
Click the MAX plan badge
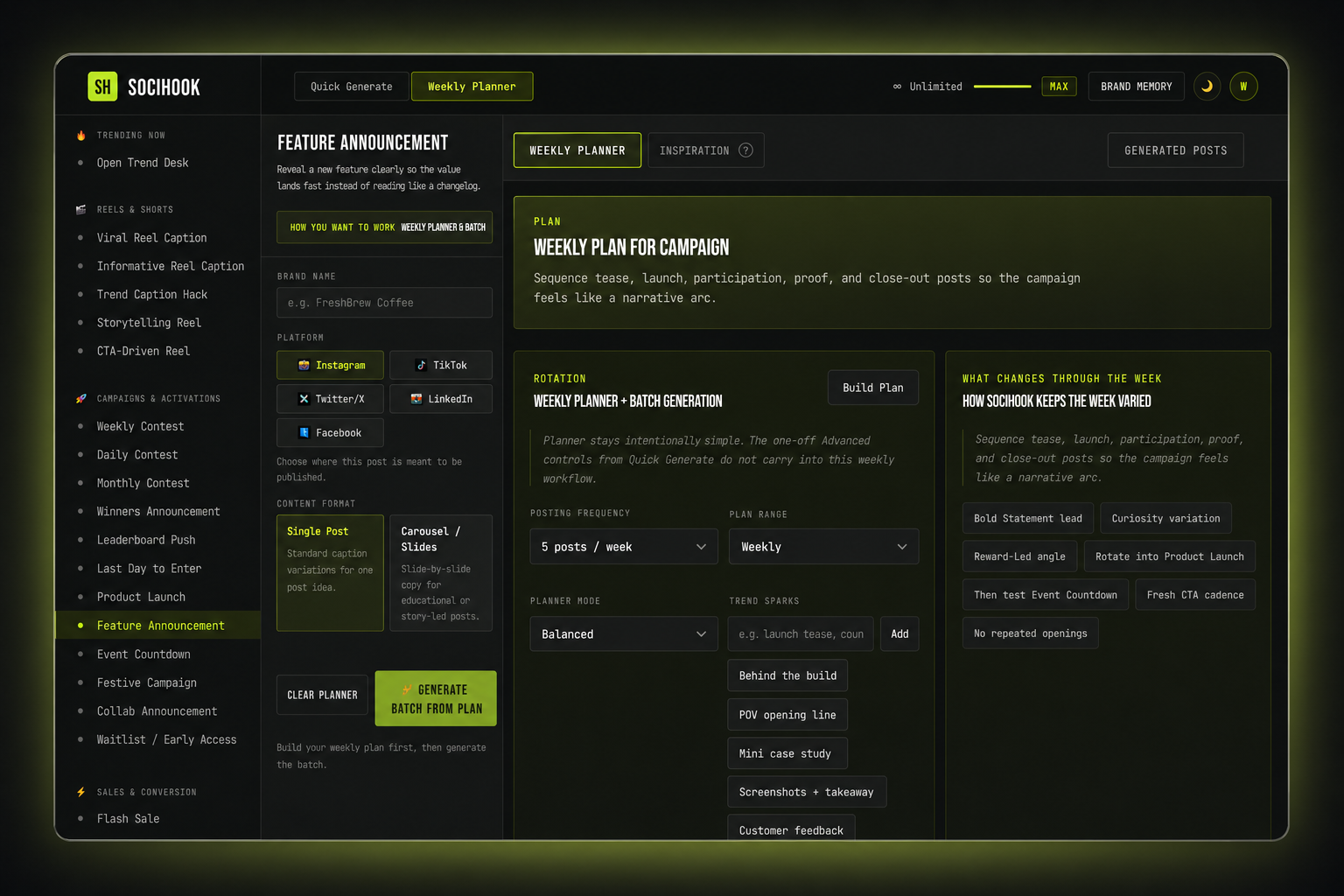(x=1059, y=87)
